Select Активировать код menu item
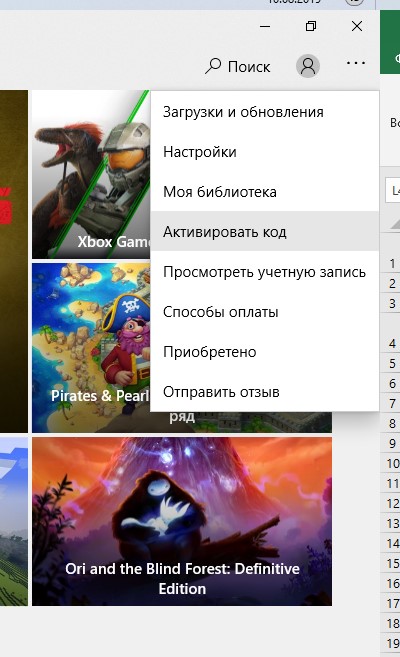The width and height of the screenshot is (400, 657). (x=265, y=232)
